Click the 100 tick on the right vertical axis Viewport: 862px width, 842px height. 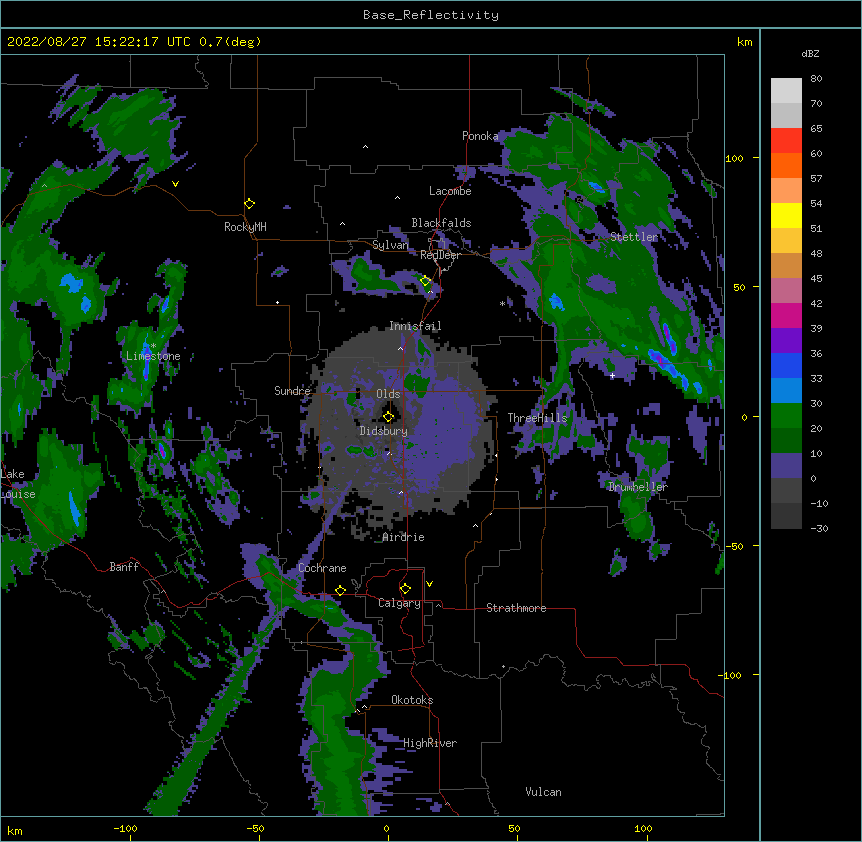[x=734, y=158]
